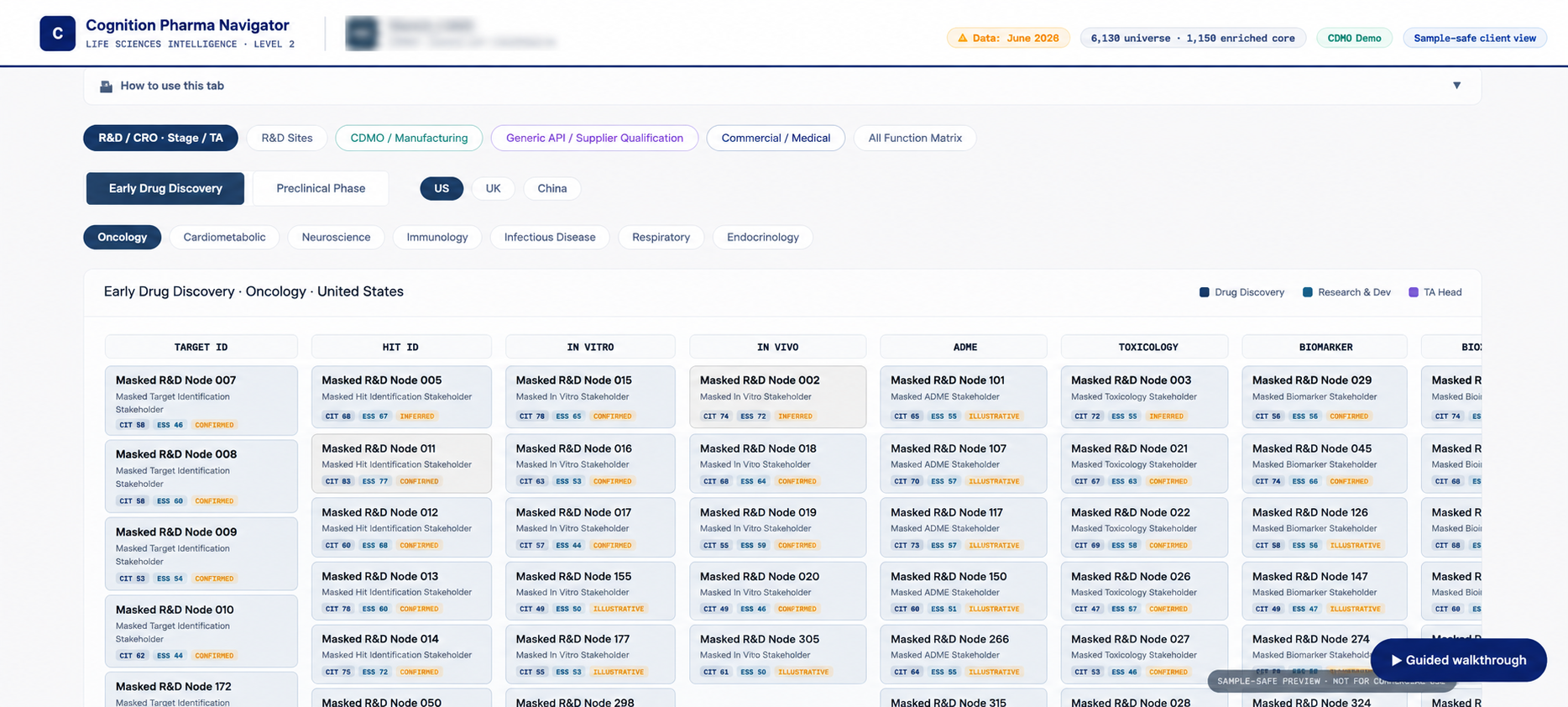
Task: Click the ILLUSTRATIVE badge on Node 101
Action: tap(994, 416)
